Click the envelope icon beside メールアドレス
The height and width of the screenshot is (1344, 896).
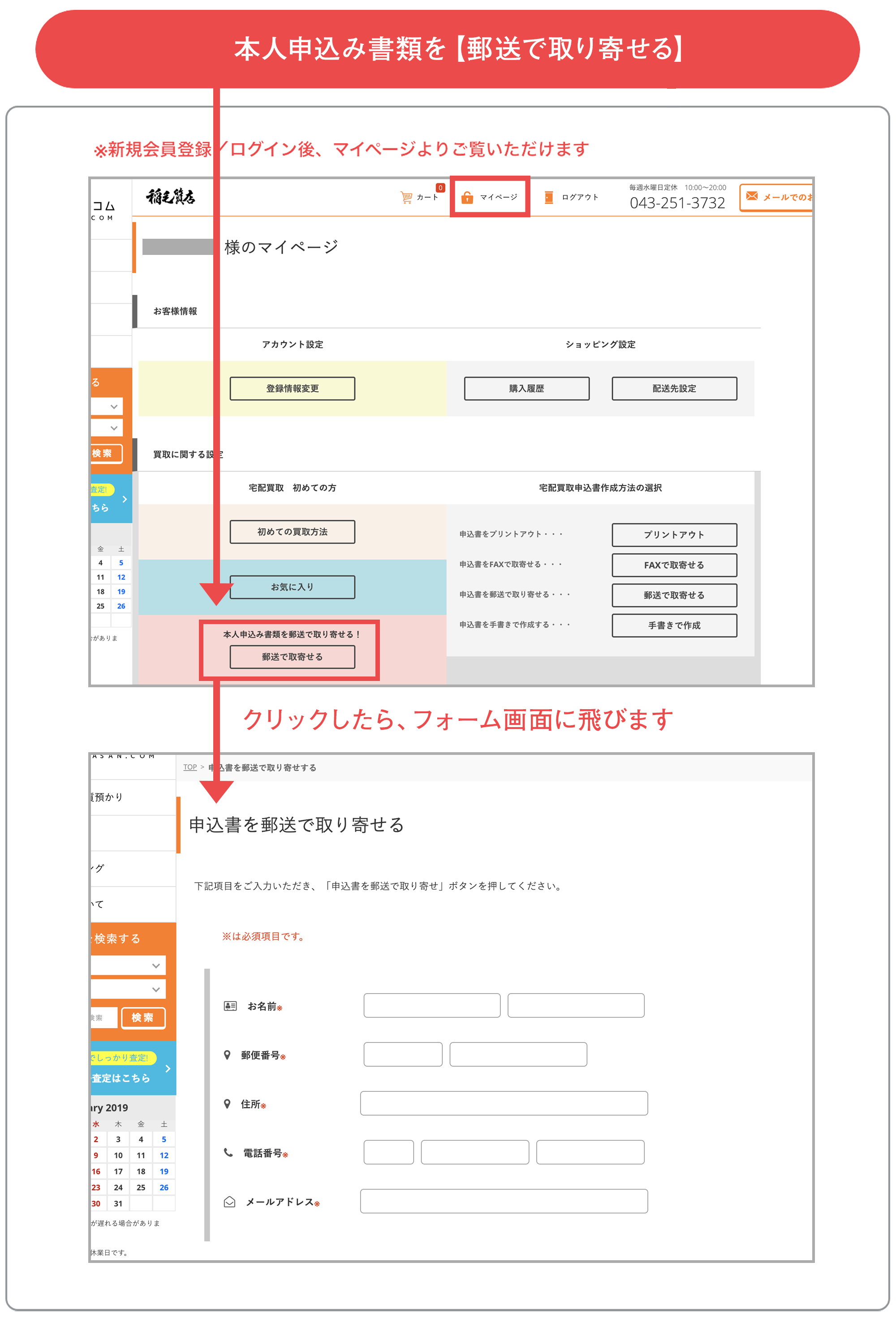coord(229,1202)
